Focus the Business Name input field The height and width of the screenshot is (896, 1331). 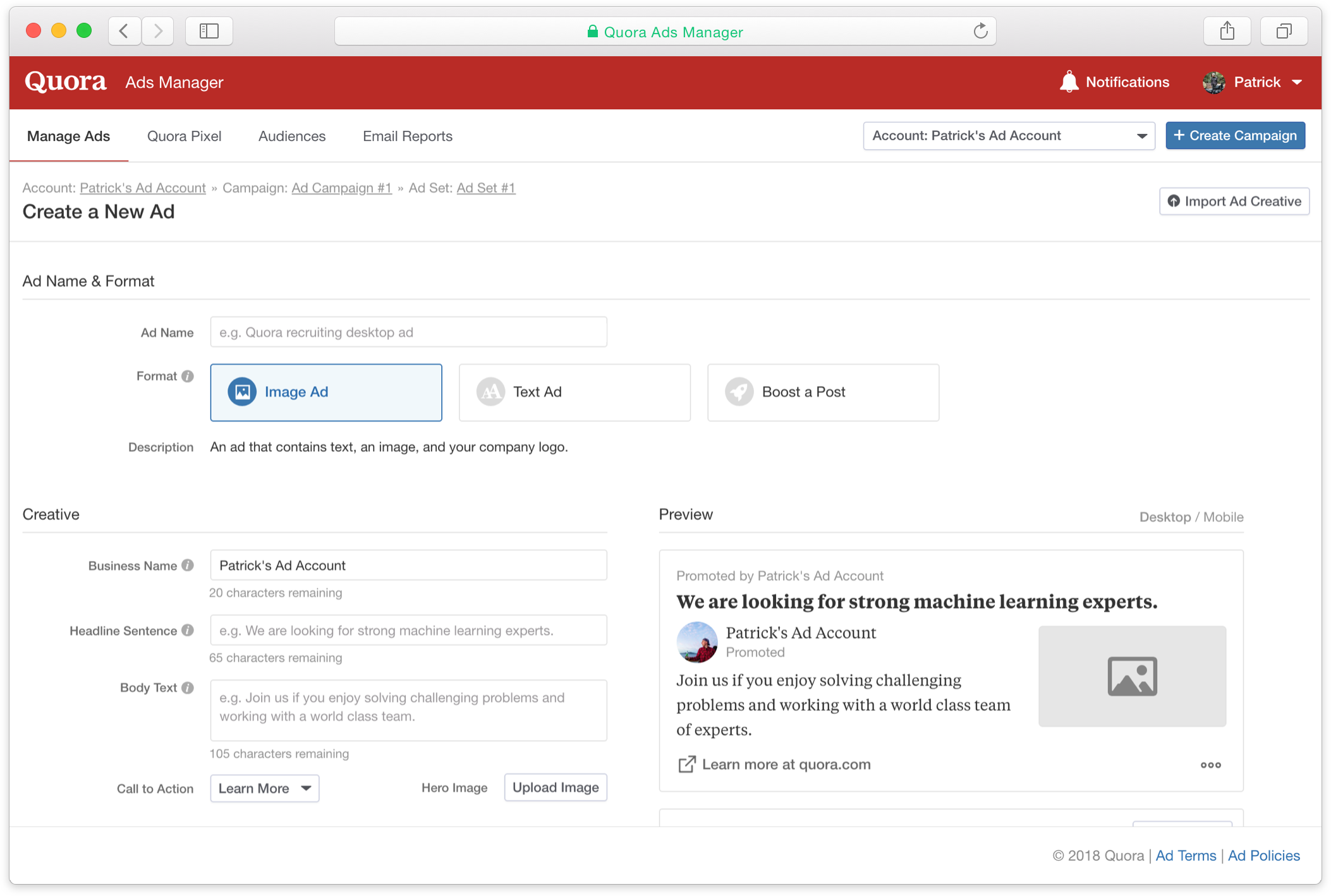click(x=408, y=565)
